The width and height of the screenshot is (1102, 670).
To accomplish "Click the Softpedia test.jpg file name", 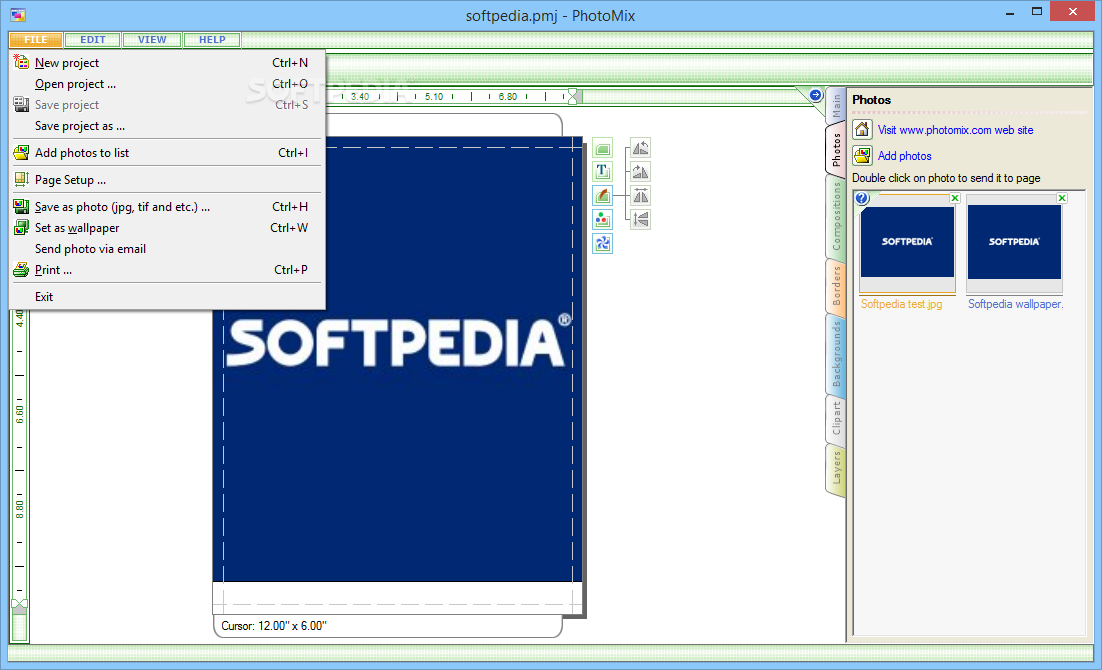I will 901,304.
